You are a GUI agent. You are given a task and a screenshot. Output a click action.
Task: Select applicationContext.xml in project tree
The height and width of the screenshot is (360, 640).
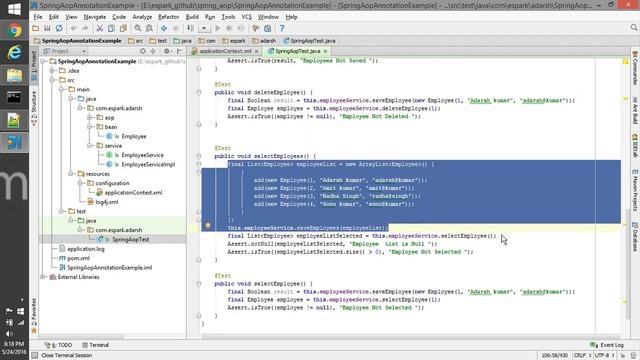click(133, 193)
